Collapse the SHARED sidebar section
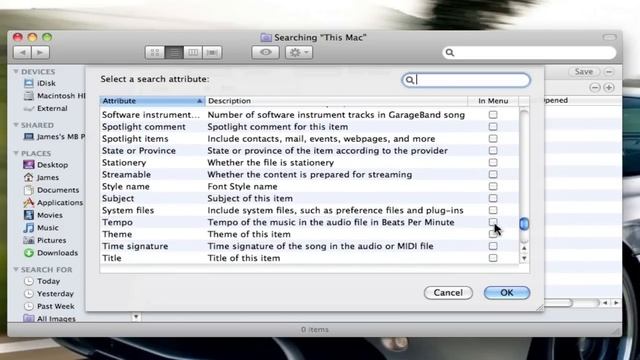 point(16,125)
